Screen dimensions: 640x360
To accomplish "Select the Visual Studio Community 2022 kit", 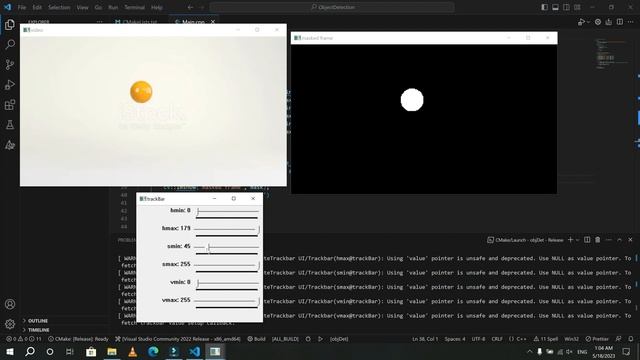I will (178, 339).
